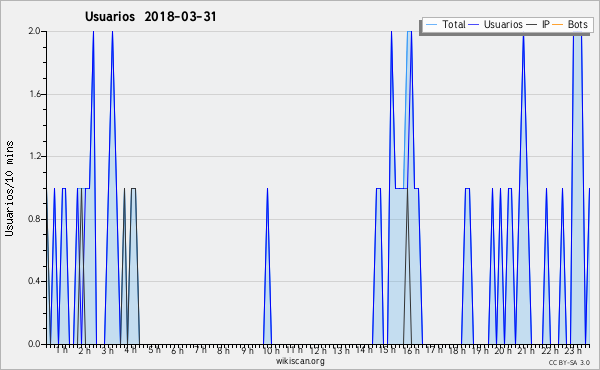Click the dark blue Usuarios legend line
The height and width of the screenshot is (370, 600).
[x=474, y=25]
